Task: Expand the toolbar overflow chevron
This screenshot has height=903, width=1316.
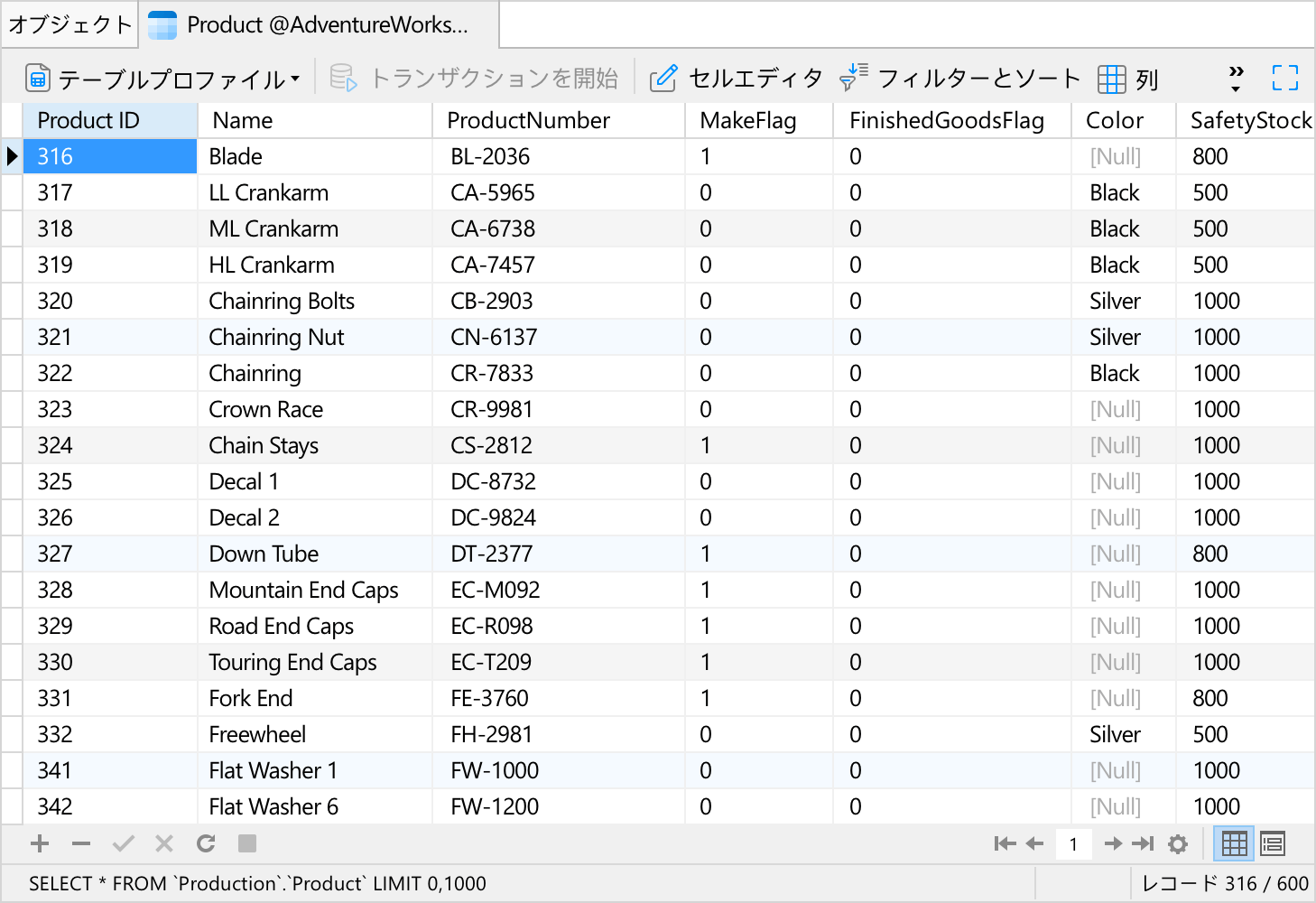Action: [1236, 79]
